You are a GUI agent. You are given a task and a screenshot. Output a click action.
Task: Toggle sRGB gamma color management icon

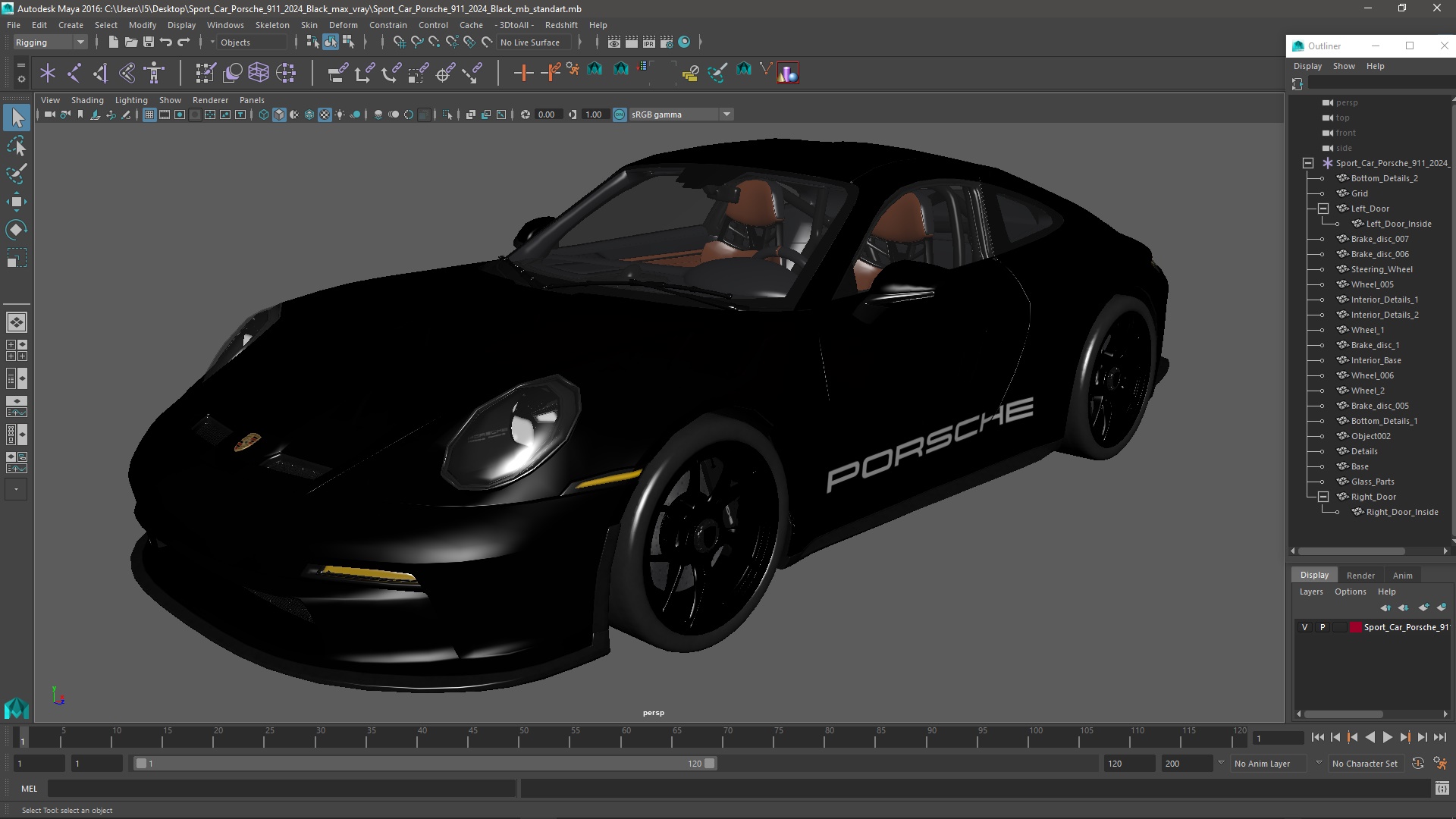click(x=620, y=115)
